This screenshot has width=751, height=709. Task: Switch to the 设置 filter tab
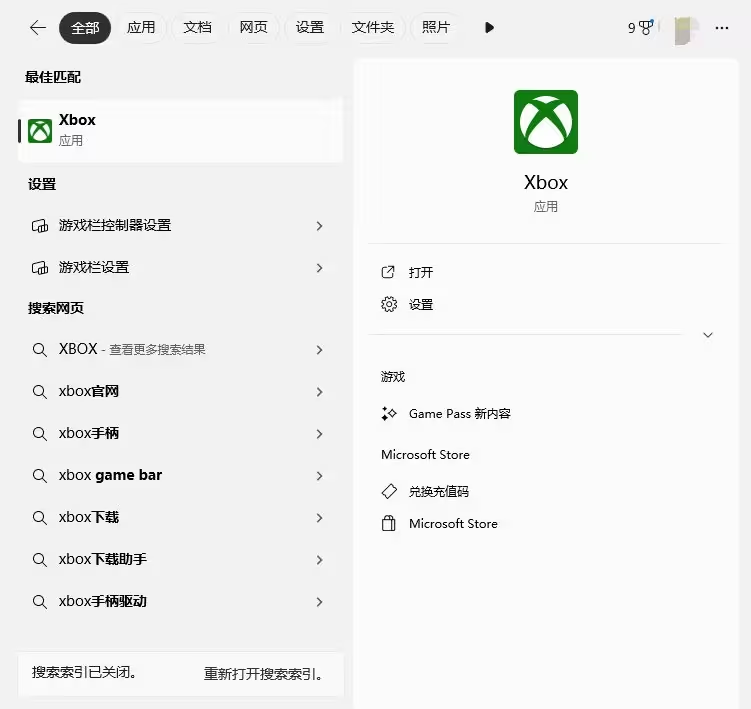[309, 27]
